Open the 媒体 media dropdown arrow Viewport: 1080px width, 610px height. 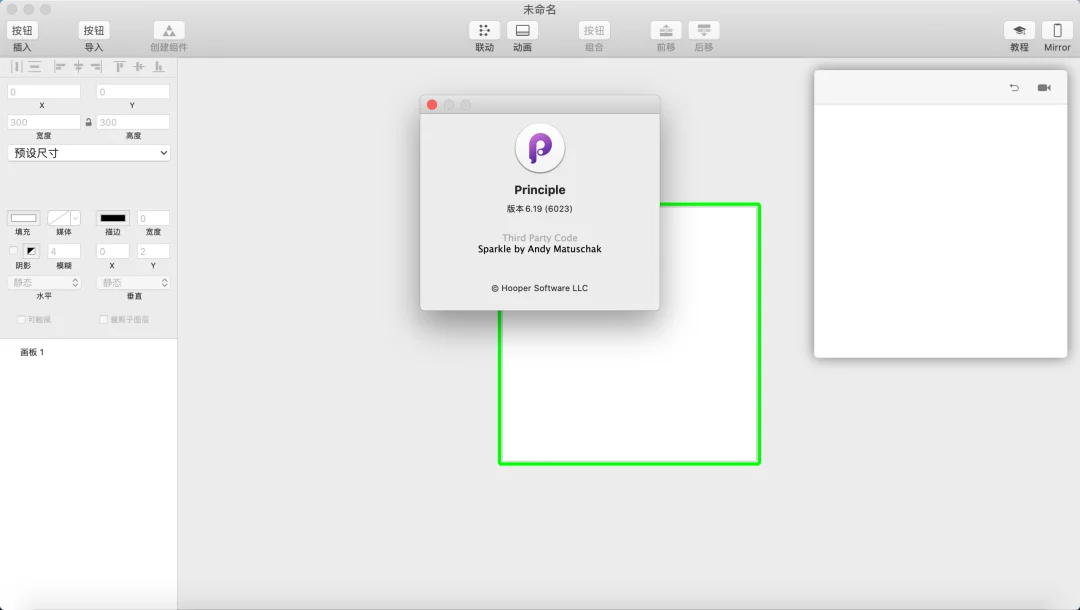pos(75,218)
